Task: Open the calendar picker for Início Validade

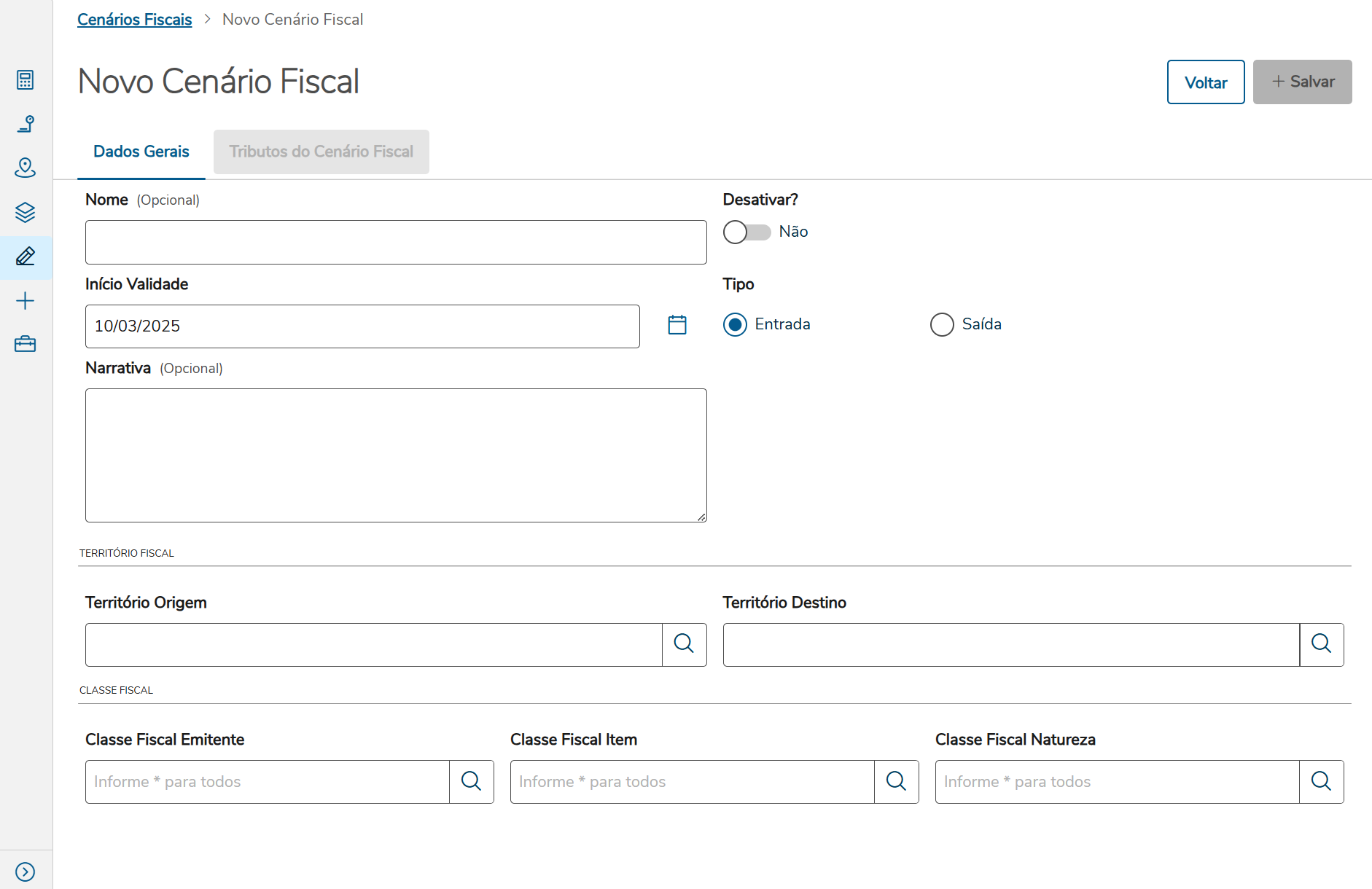Action: tap(677, 325)
